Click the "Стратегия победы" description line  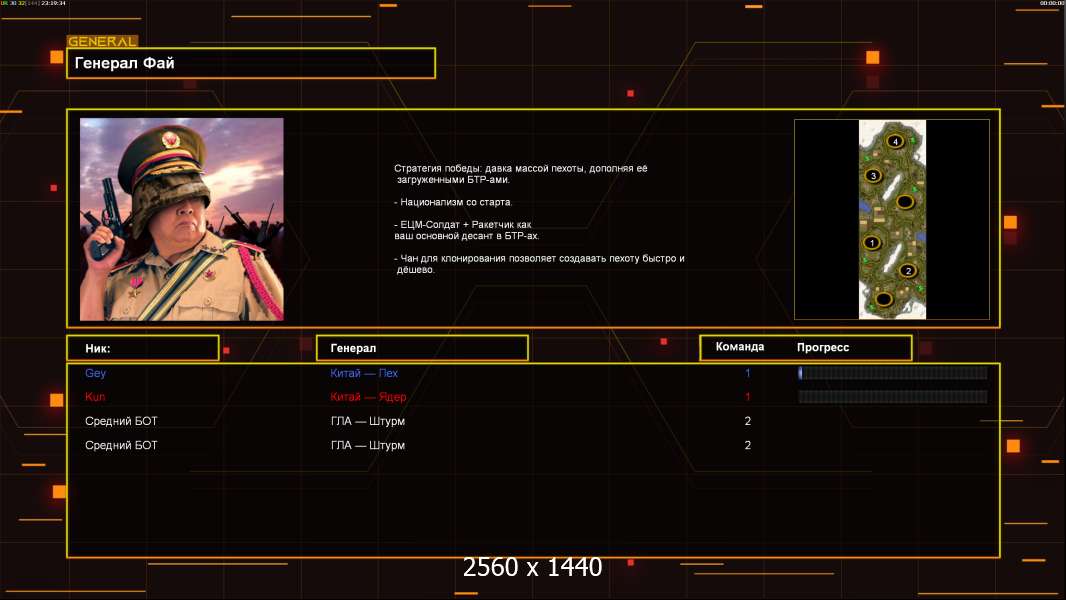[521, 174]
